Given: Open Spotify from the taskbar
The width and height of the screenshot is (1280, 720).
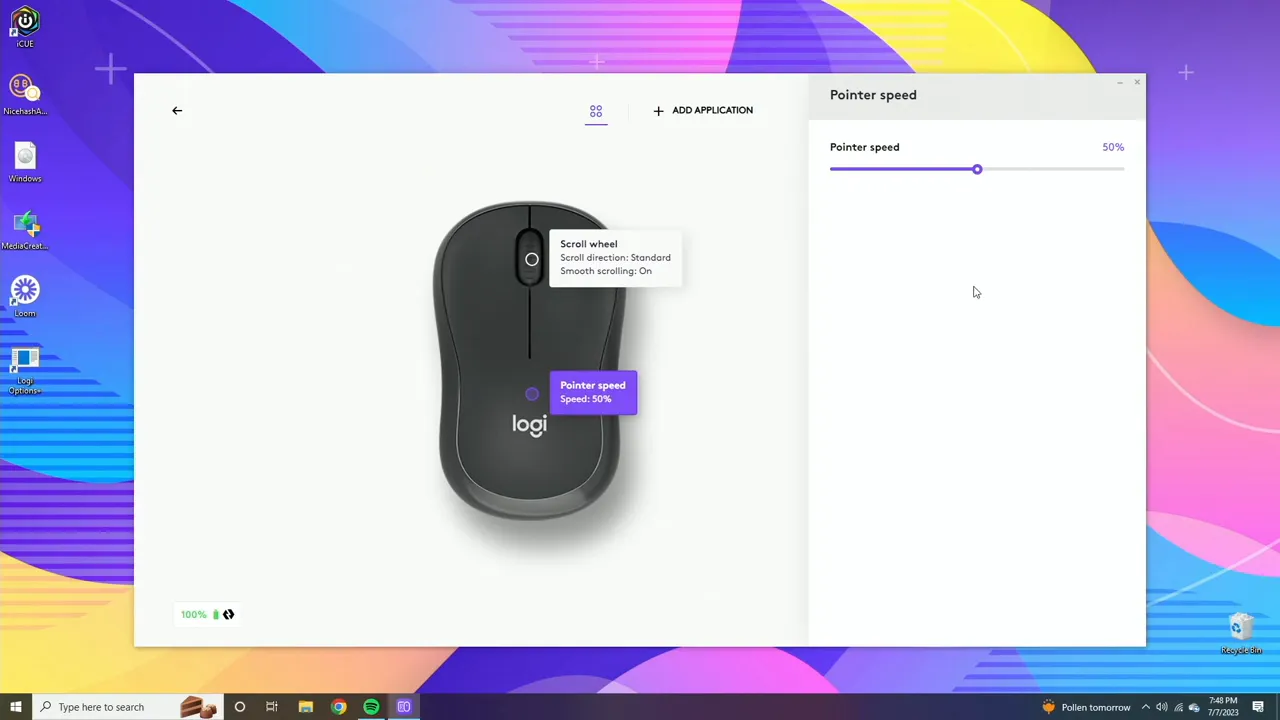Looking at the screenshot, I should [371, 707].
